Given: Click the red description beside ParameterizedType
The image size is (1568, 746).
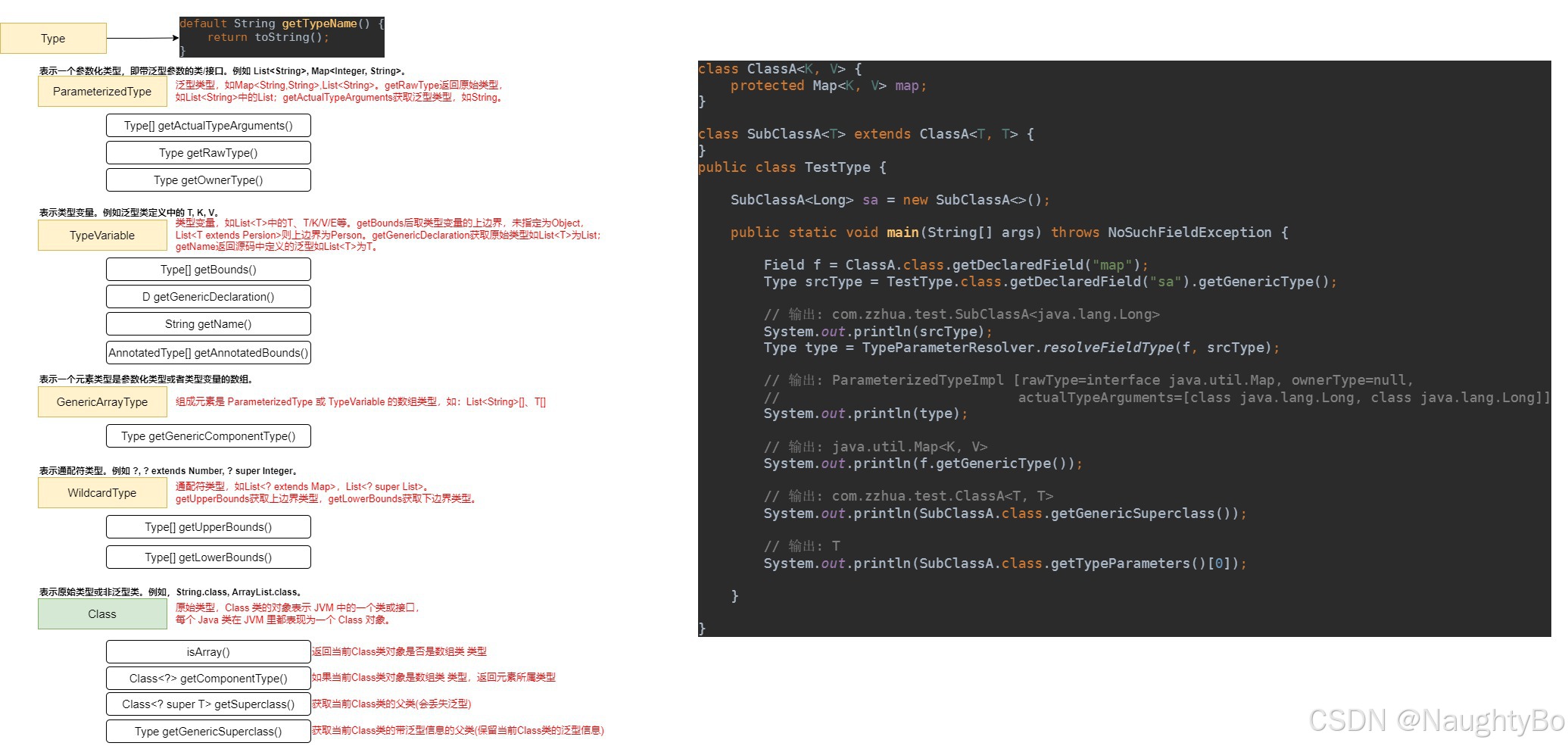Looking at the screenshot, I should click(x=339, y=91).
